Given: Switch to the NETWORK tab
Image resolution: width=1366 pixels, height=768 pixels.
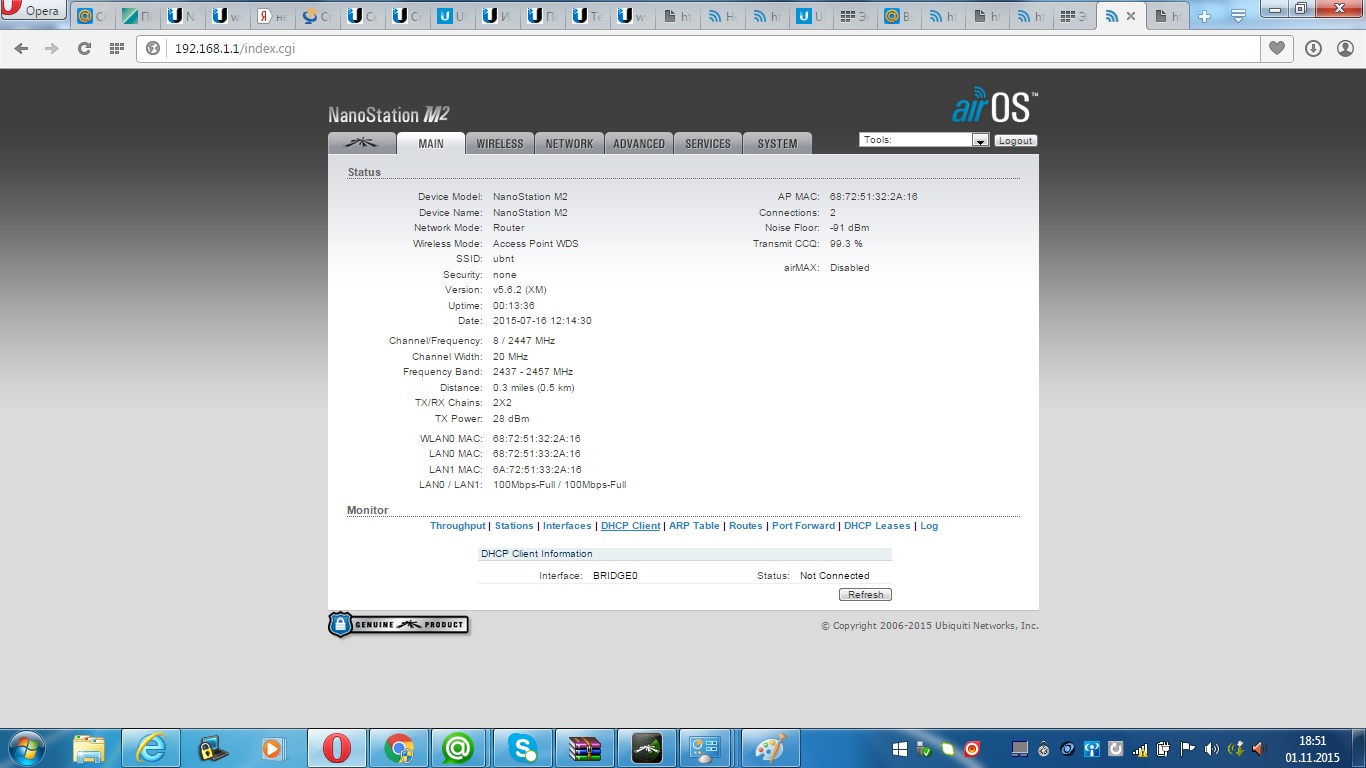Looking at the screenshot, I should (x=569, y=143).
